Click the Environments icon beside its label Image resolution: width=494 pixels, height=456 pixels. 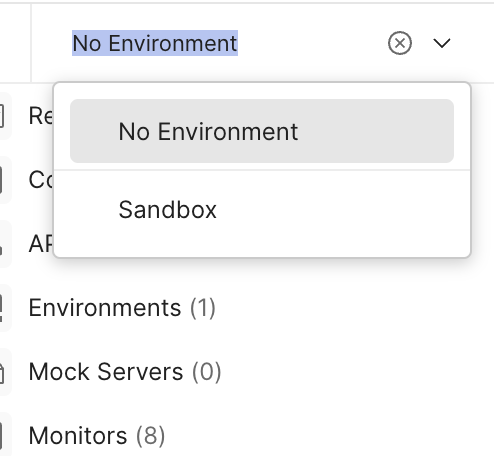click(3, 308)
